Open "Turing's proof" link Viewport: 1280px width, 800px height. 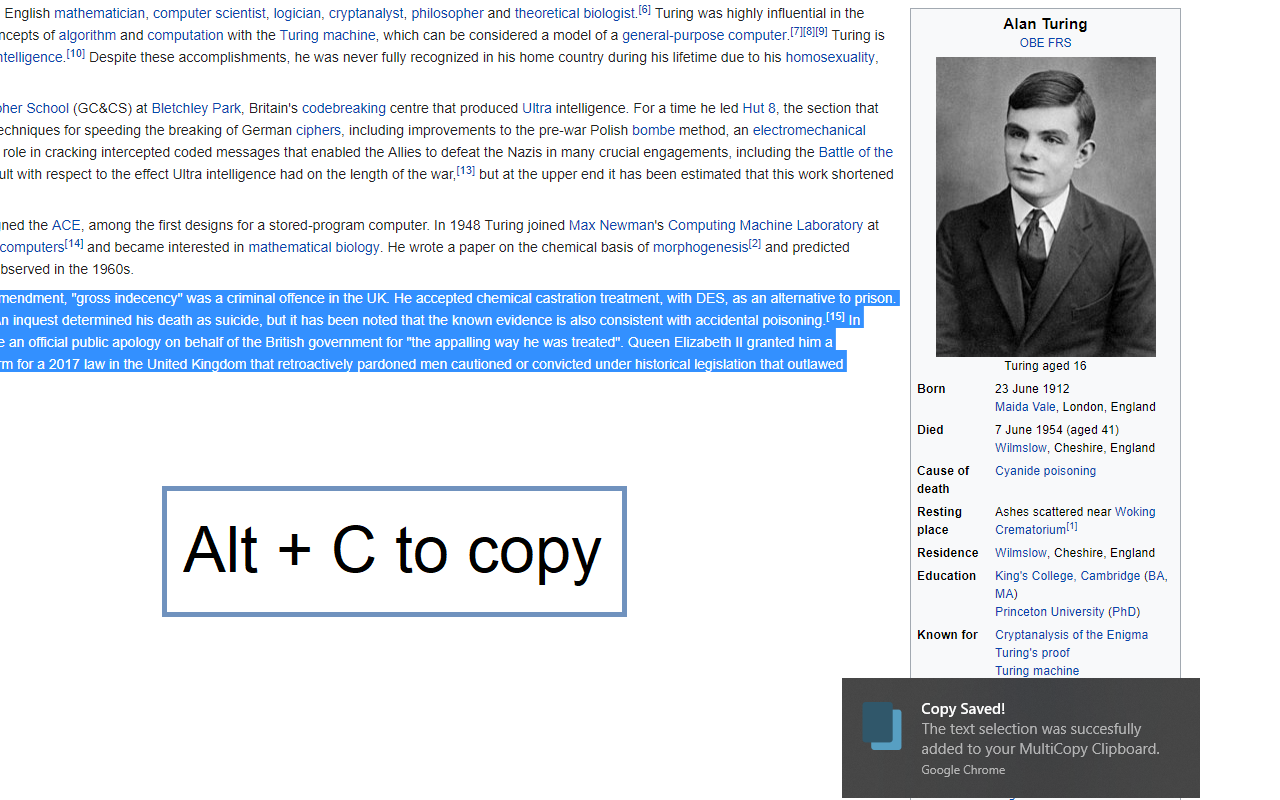(x=1032, y=653)
